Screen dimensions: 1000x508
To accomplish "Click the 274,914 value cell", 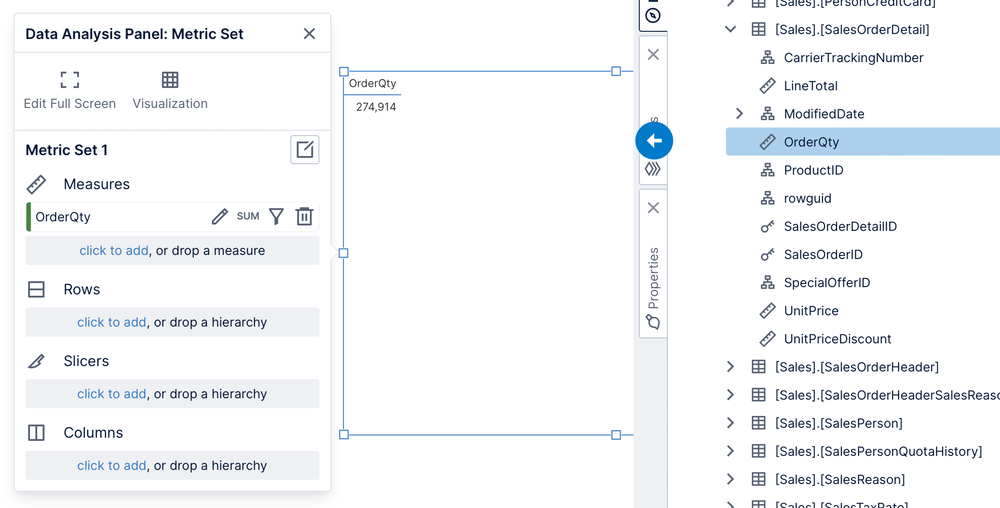I will click(376, 106).
